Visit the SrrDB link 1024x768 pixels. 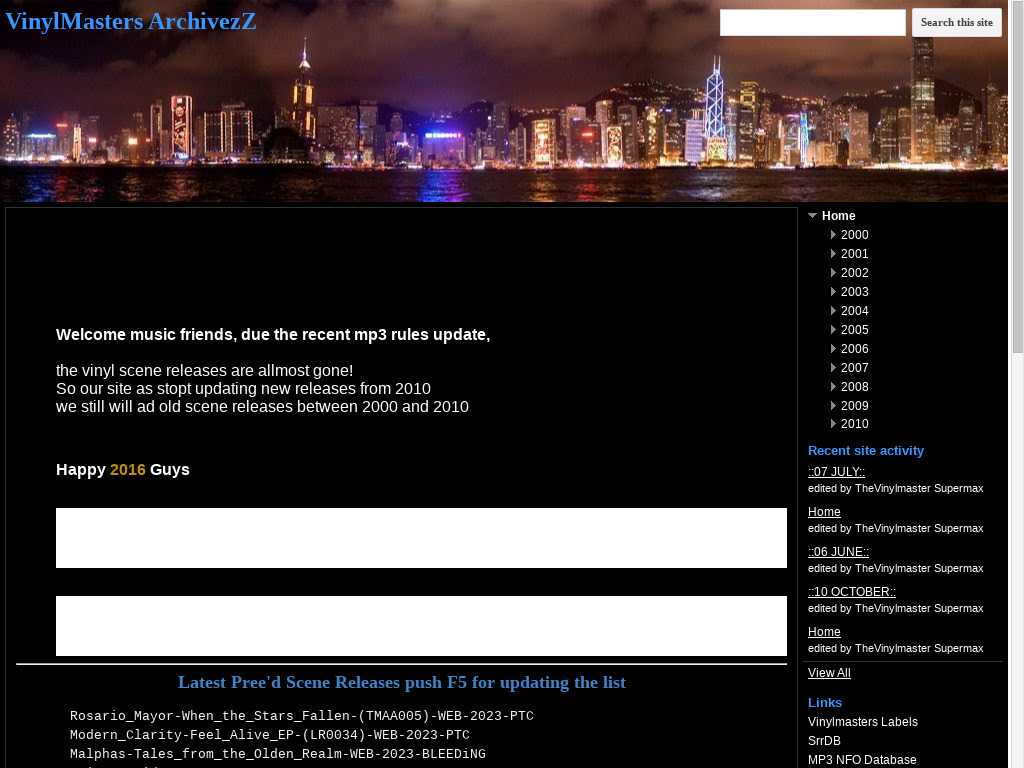tap(824, 741)
